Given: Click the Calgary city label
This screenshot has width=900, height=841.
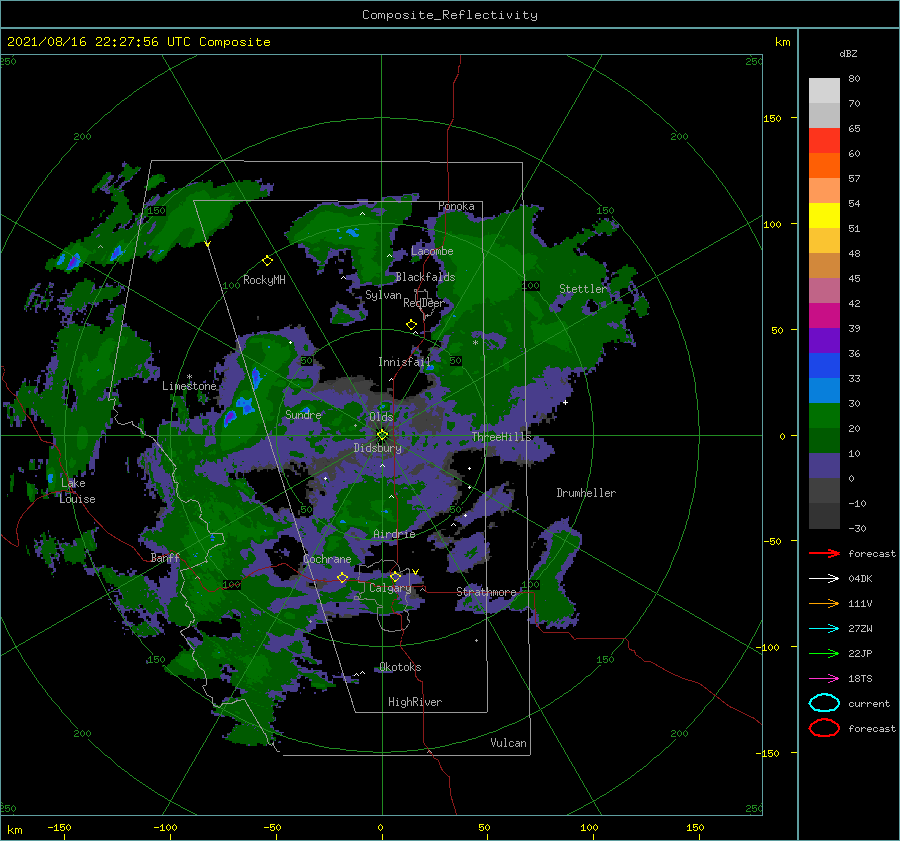Looking at the screenshot, I should 390,588.
